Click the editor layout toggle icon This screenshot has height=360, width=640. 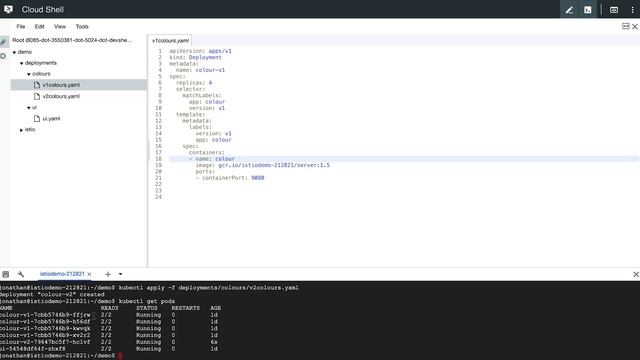tap(626, 26)
